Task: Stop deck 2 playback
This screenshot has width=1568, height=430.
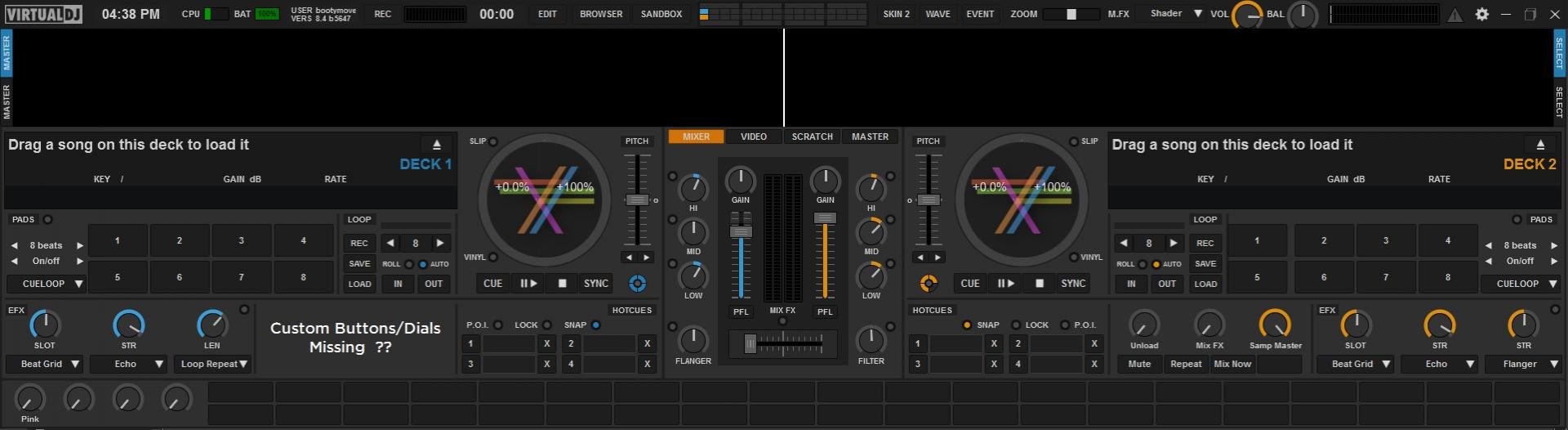Action: 1039,284
